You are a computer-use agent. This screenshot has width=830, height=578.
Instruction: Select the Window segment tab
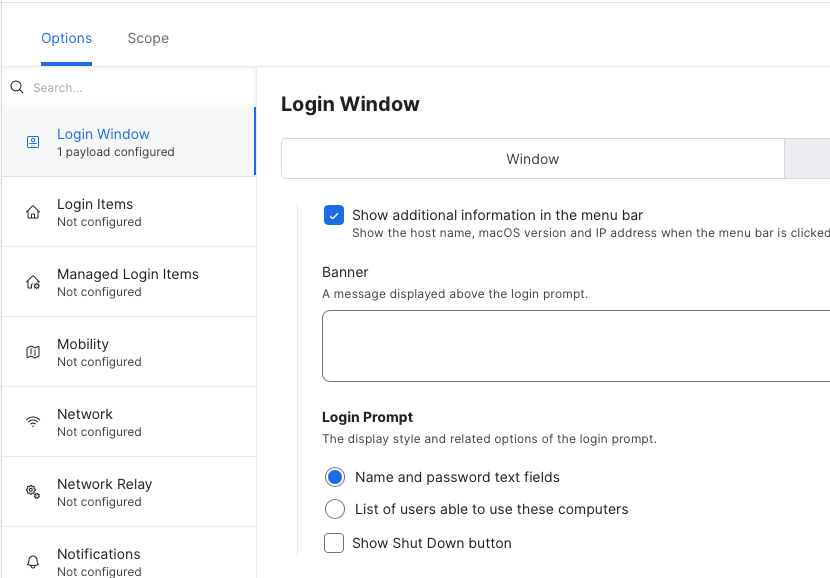[532, 159]
